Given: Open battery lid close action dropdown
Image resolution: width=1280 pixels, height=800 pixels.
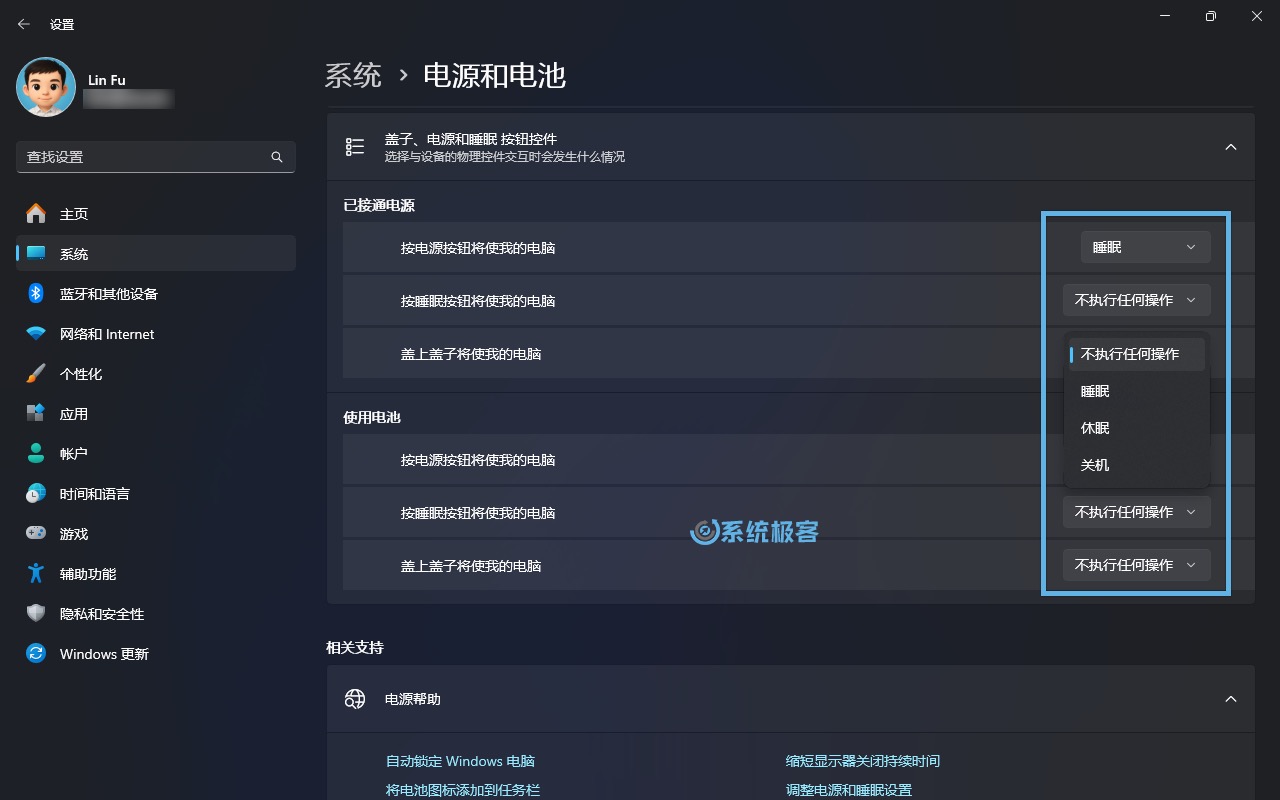Looking at the screenshot, I should click(x=1136, y=565).
